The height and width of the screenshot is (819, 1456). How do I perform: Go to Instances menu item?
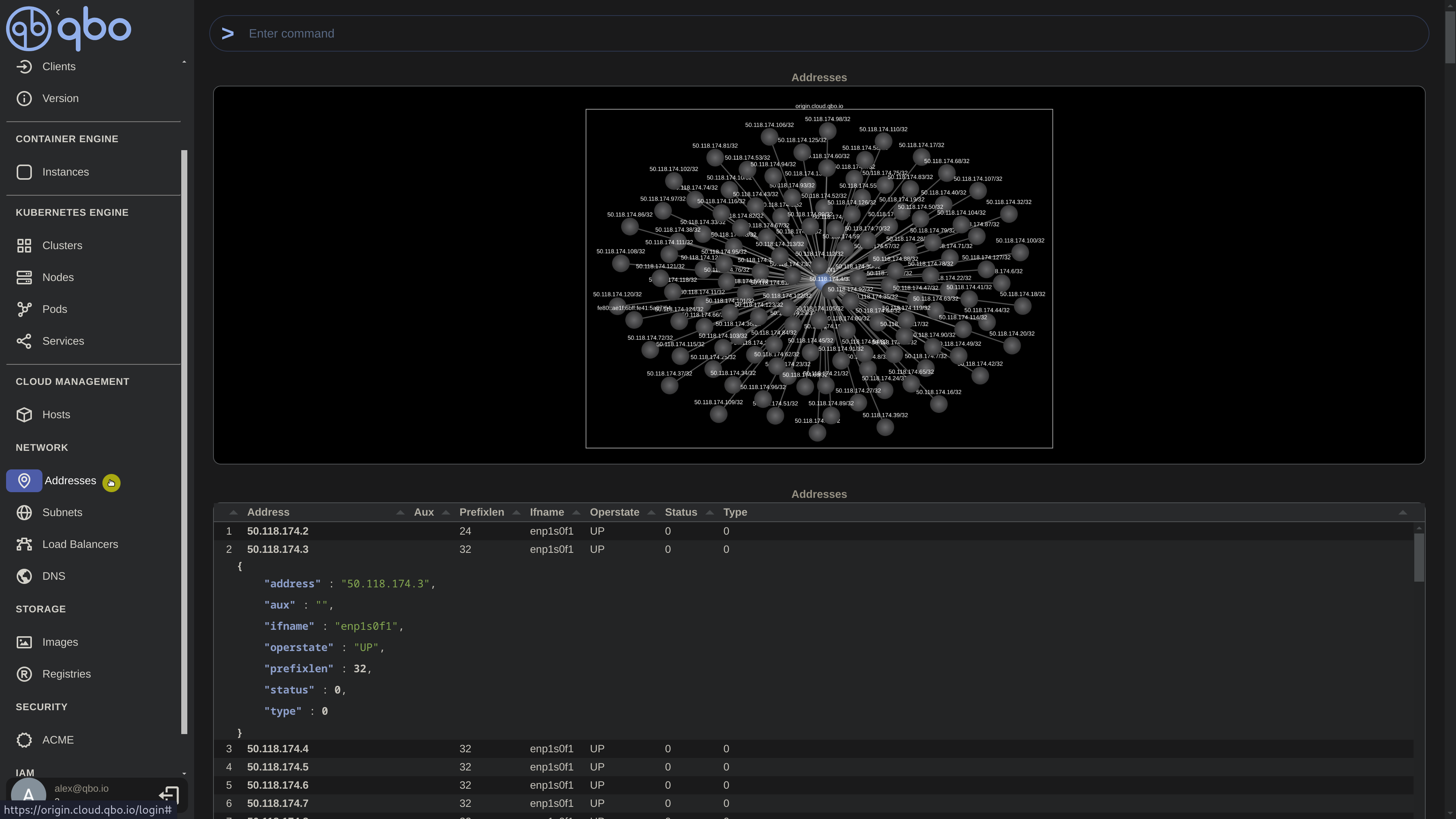click(66, 172)
